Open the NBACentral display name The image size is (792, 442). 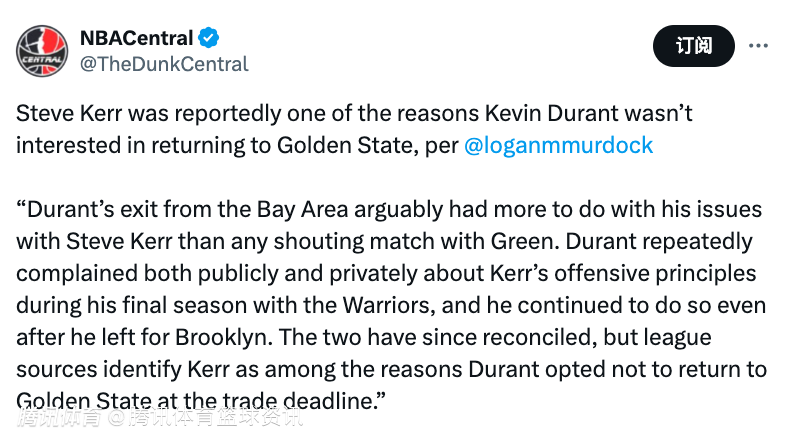(136, 38)
